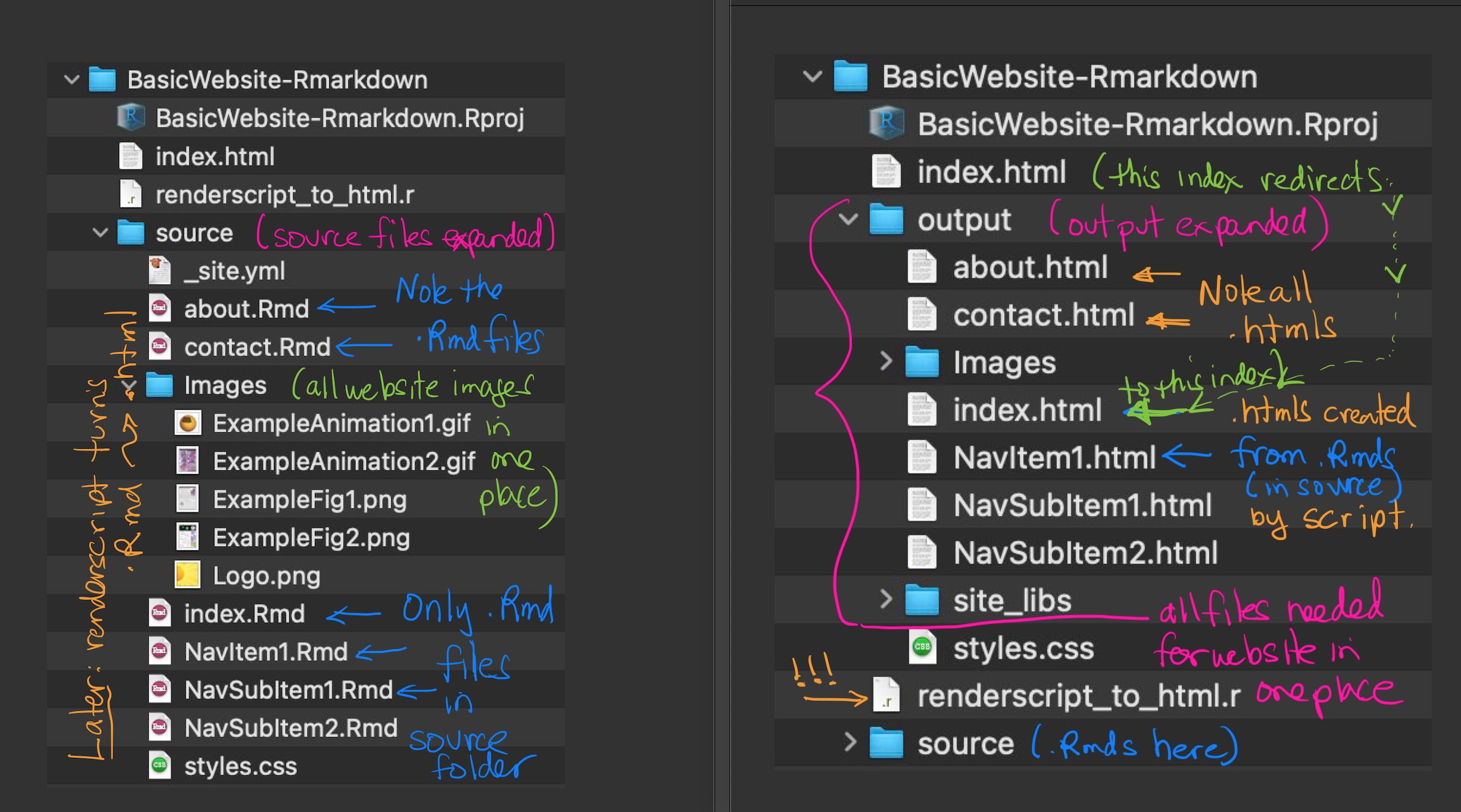
Task: Select NavSubItem2.Rmd file name
Action: coord(291,728)
